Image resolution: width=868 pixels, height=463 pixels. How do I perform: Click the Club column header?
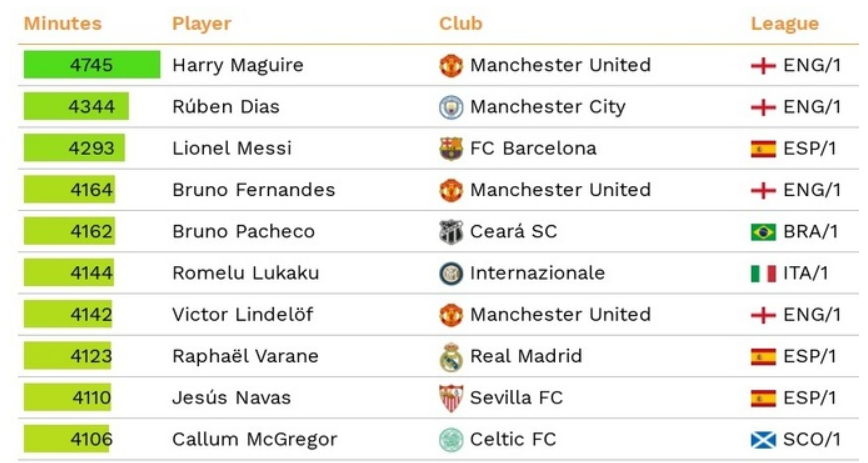coord(461,23)
